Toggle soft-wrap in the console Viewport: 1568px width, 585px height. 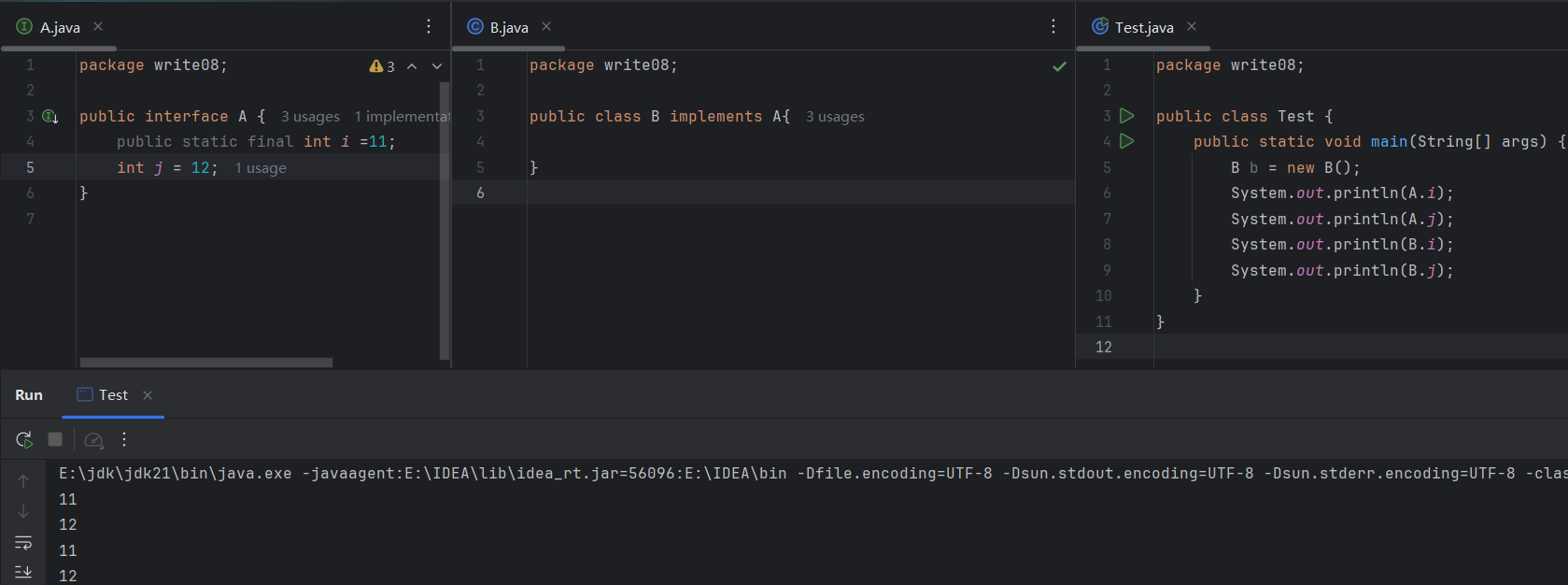23,542
